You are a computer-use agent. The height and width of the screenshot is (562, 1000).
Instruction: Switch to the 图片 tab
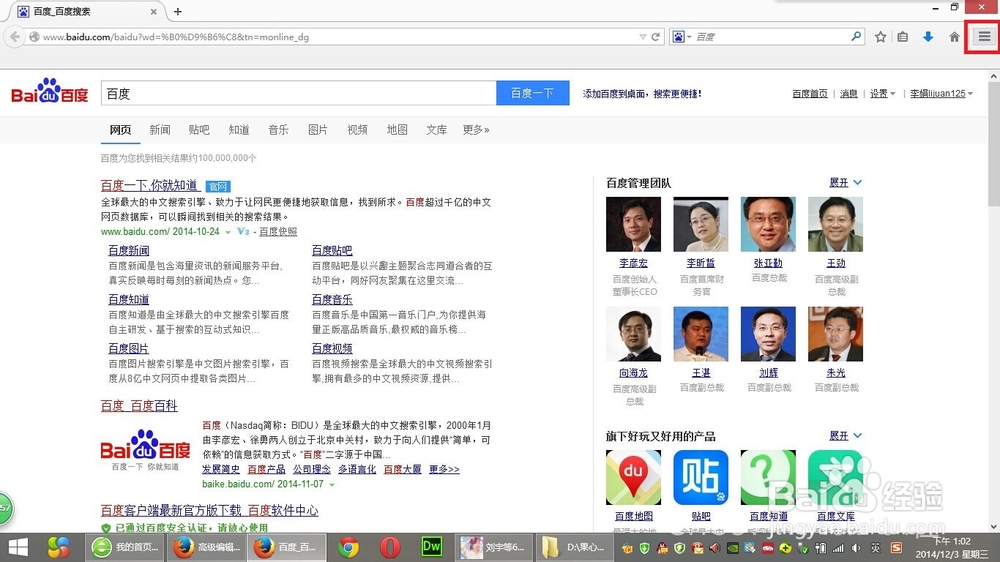[x=318, y=130]
